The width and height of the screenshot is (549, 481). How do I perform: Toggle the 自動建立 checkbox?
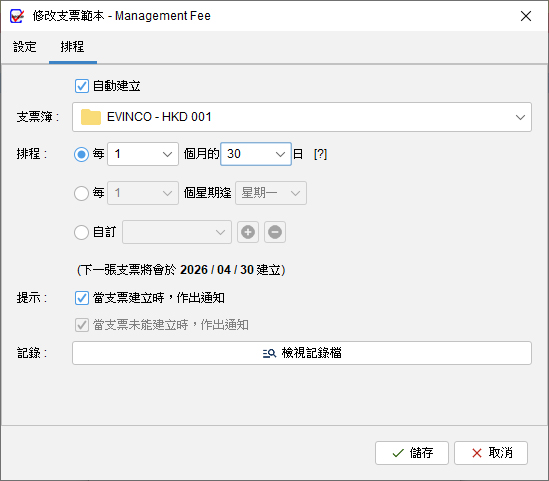point(82,86)
